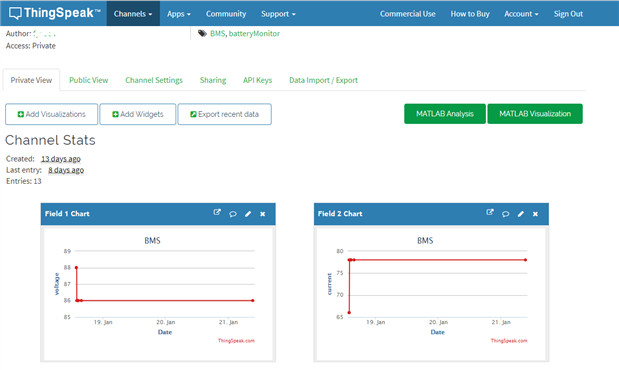Image resolution: width=619 pixels, height=370 pixels.
Task: Click the current axis label
Action: click(329, 284)
